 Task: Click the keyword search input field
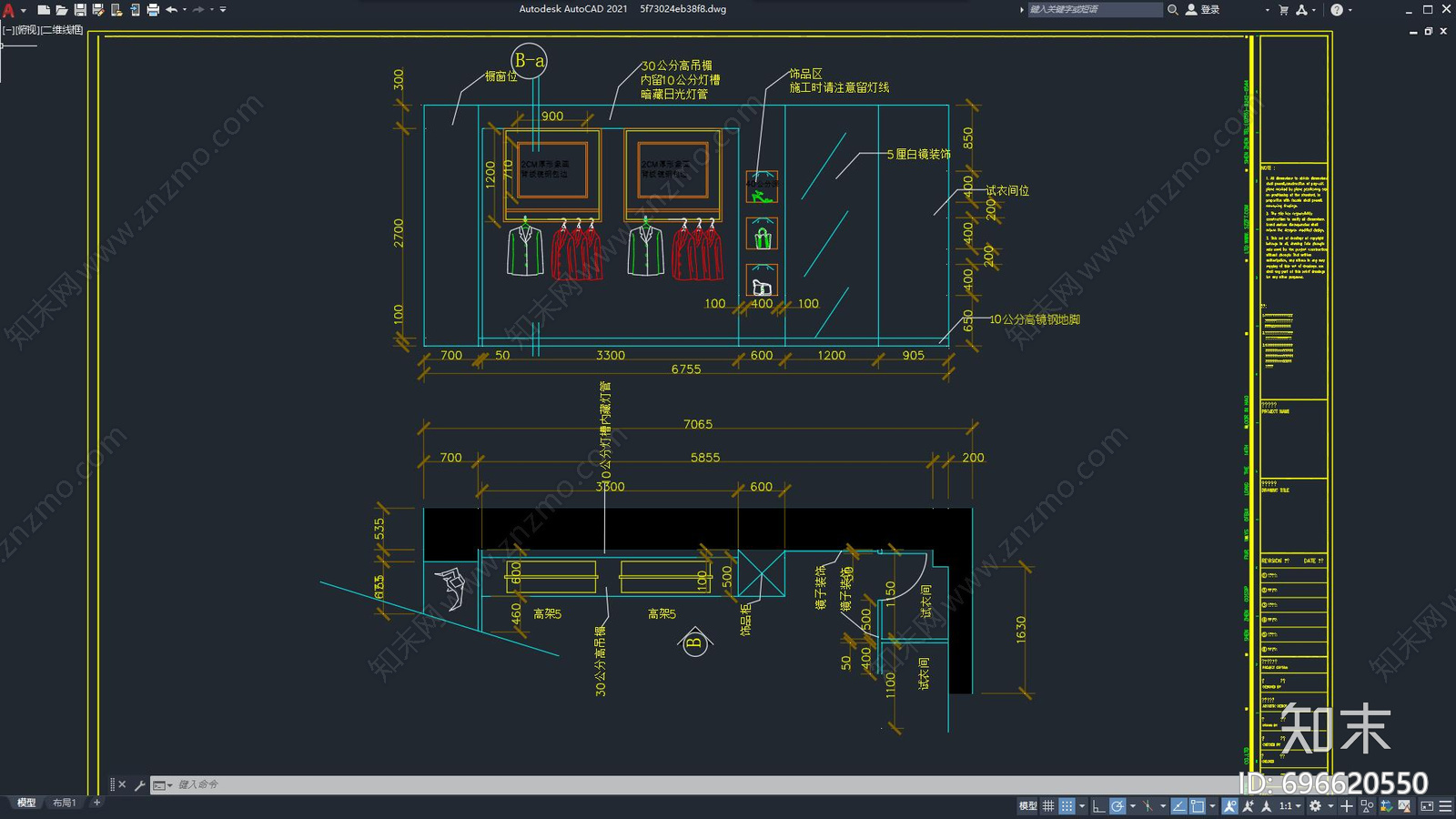(1095, 10)
